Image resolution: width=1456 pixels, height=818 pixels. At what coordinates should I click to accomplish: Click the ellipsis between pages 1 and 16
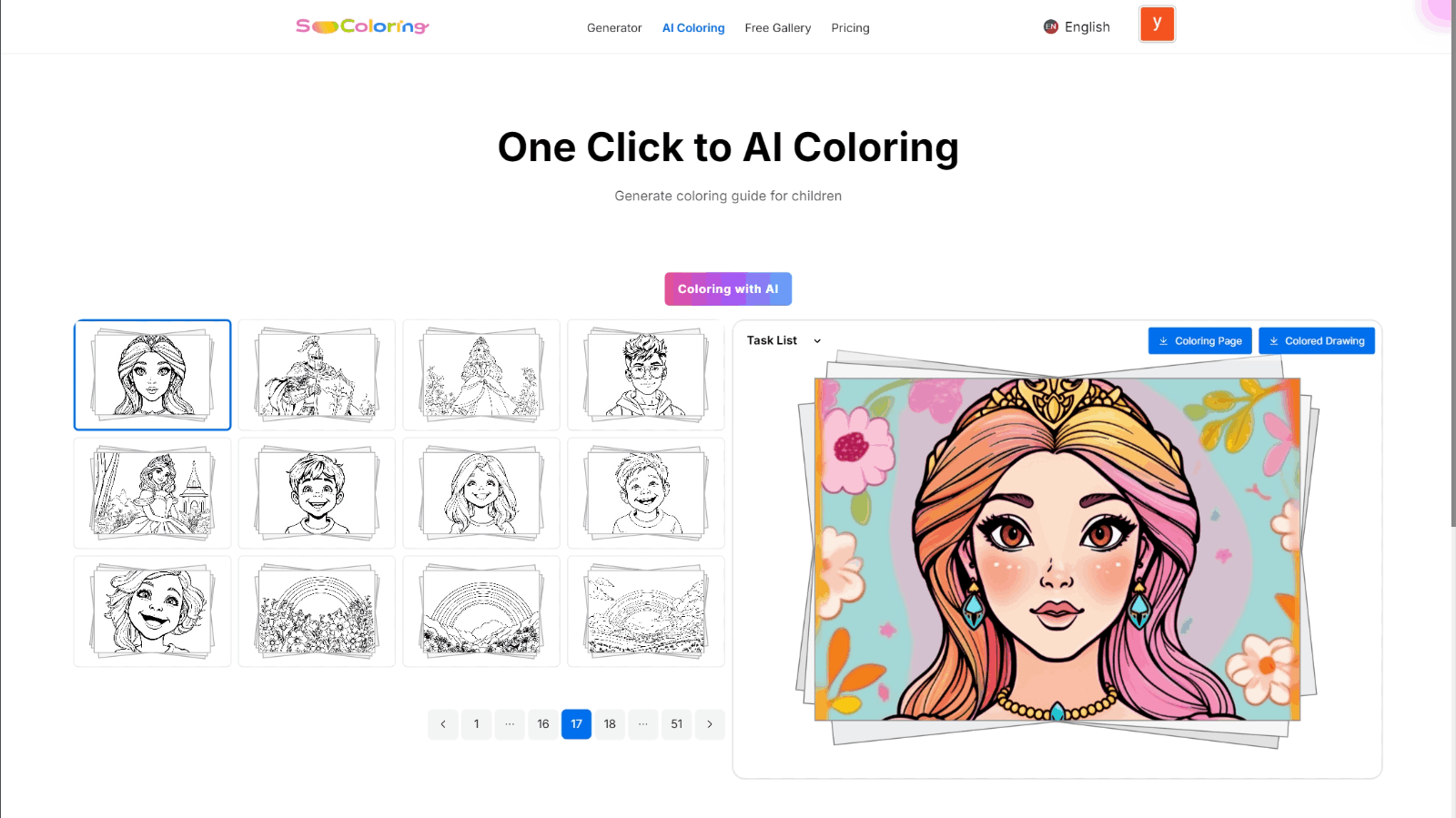tap(510, 724)
